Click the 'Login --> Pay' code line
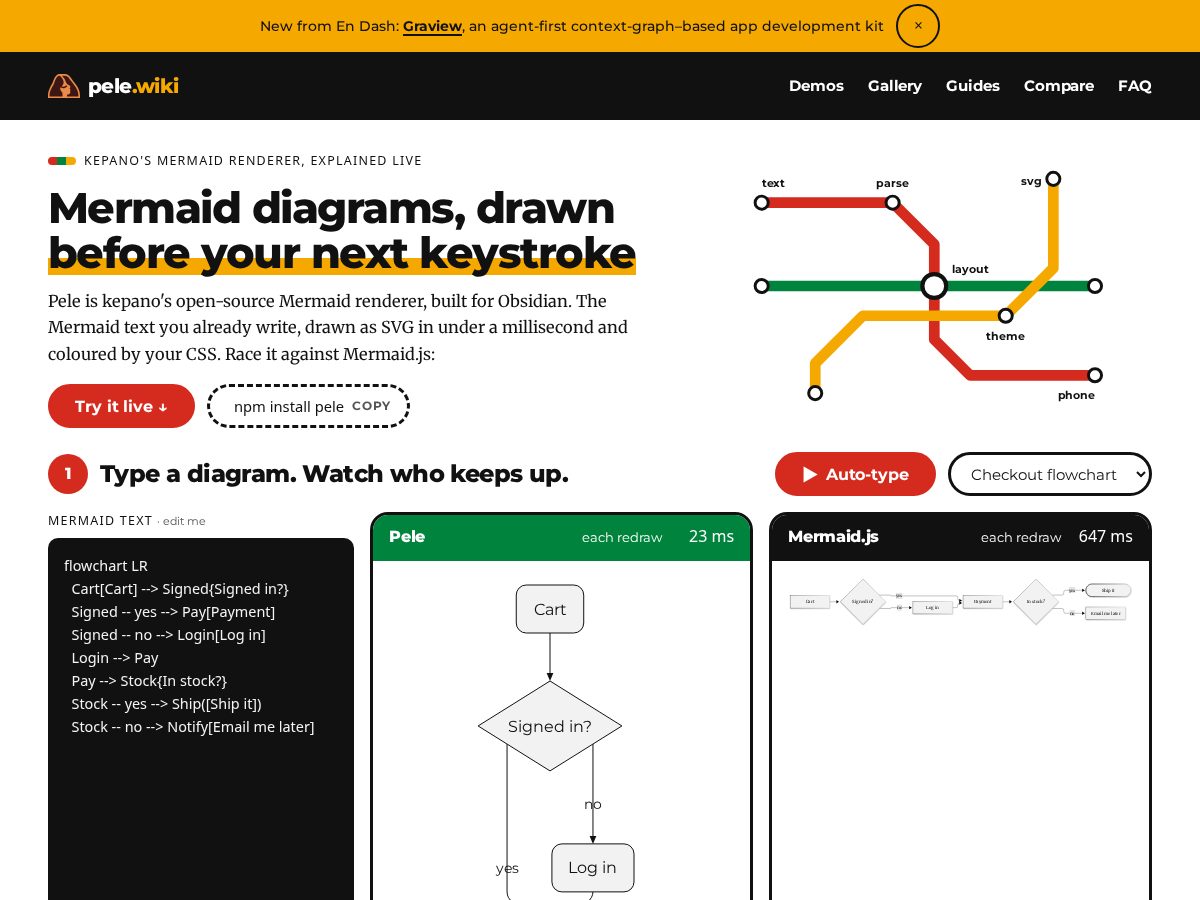The image size is (1200, 900). [x=115, y=658]
